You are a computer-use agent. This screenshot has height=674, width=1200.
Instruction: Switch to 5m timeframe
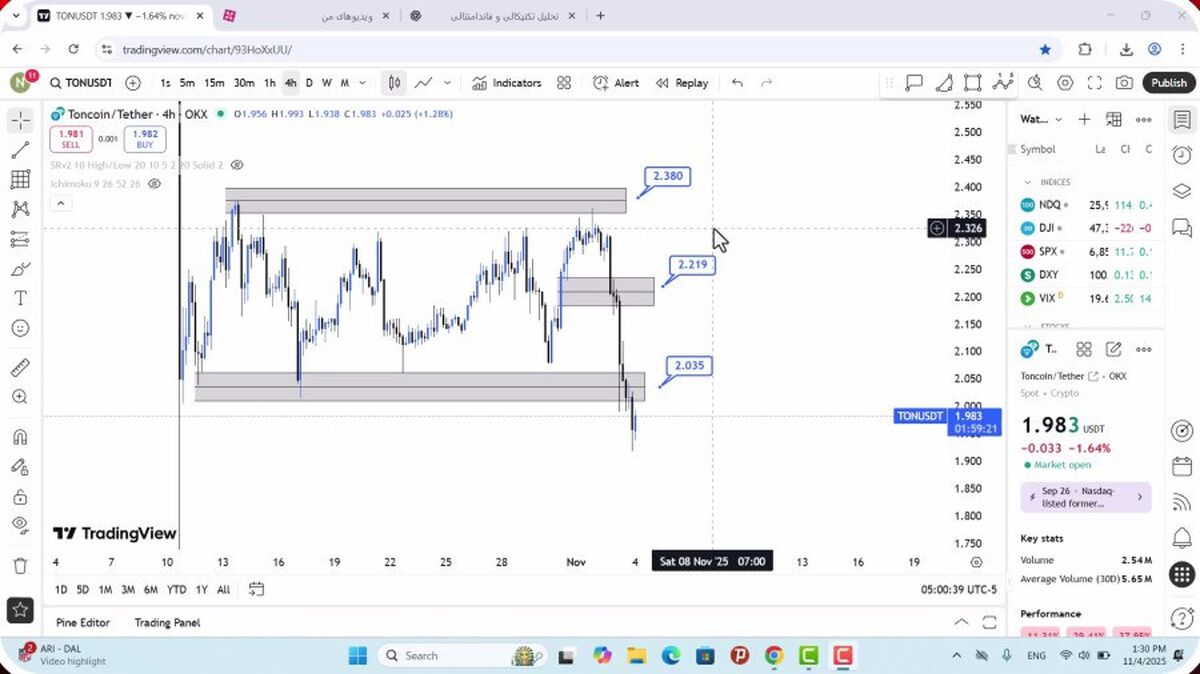click(187, 83)
